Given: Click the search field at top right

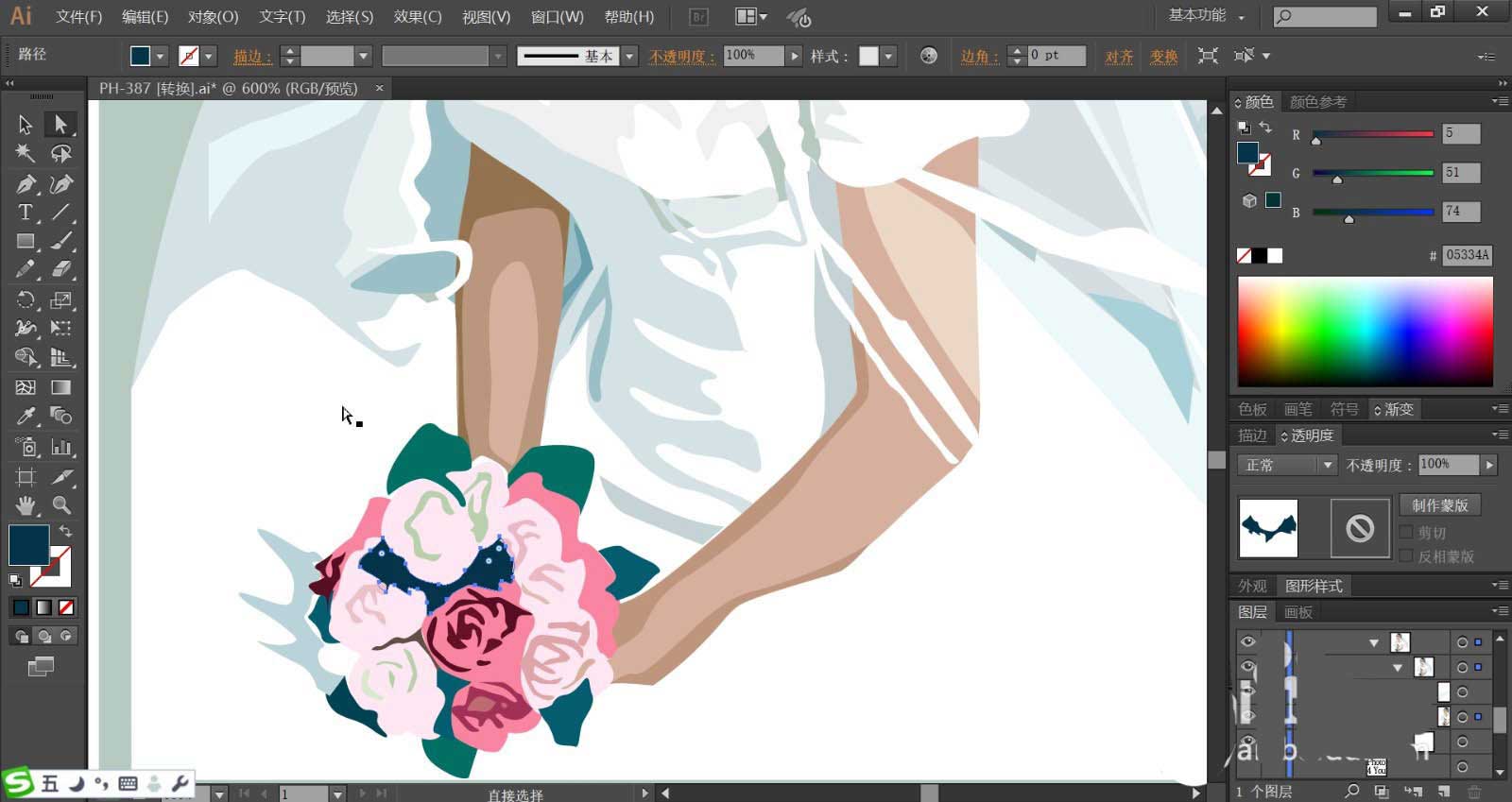Looking at the screenshot, I should point(1325,16).
